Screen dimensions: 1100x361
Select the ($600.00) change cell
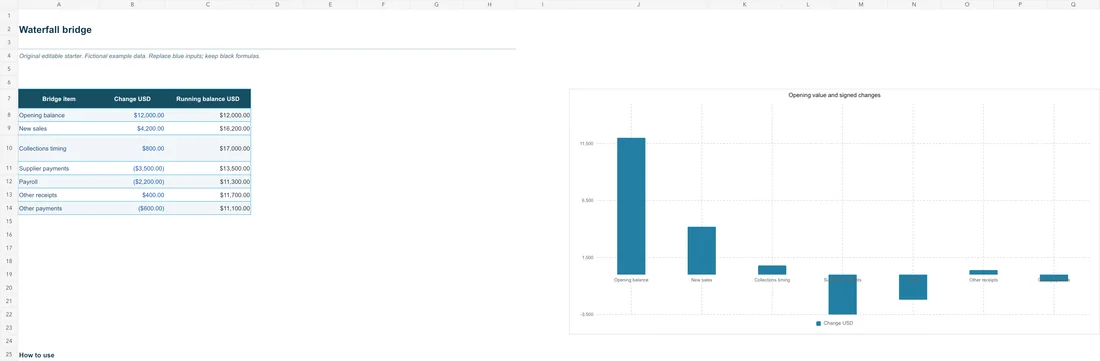coord(133,208)
